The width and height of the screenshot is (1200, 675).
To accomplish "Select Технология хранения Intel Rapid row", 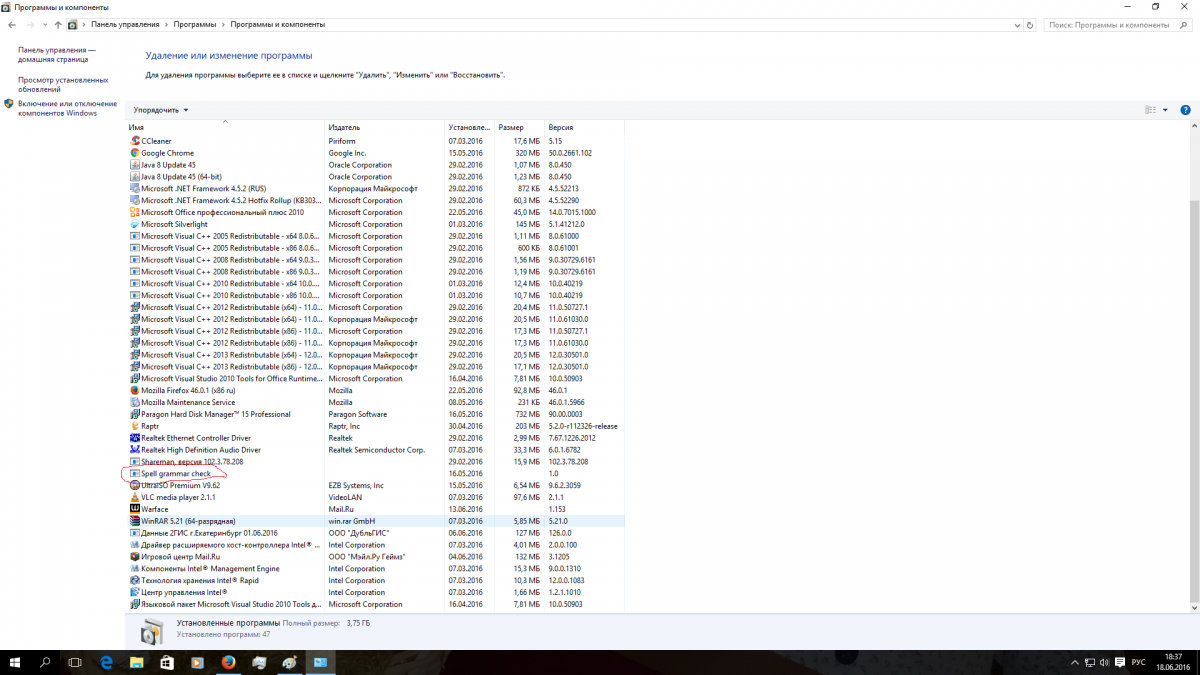I will (375, 580).
